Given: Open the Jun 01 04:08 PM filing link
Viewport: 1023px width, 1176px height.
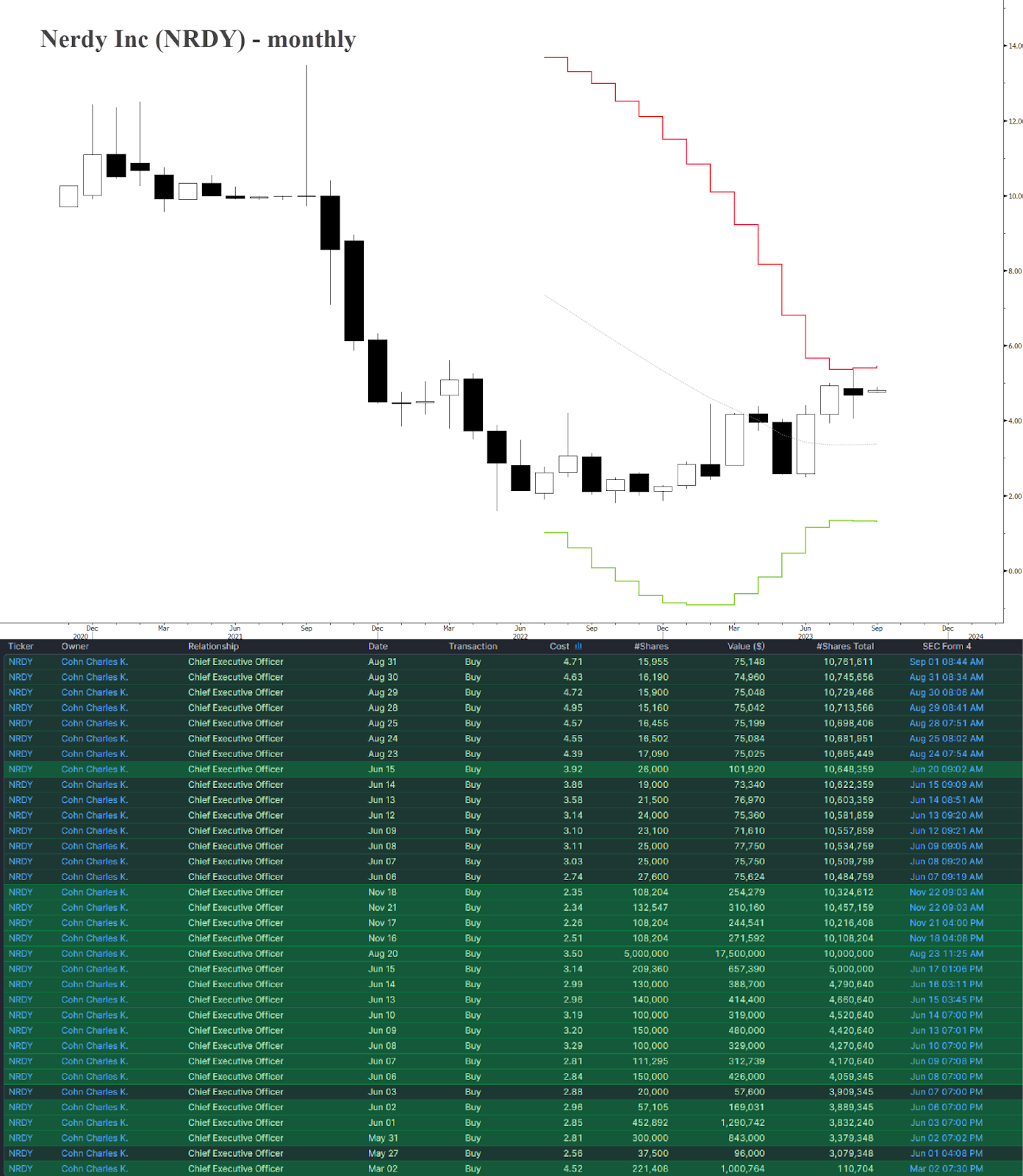Looking at the screenshot, I should (x=947, y=1154).
